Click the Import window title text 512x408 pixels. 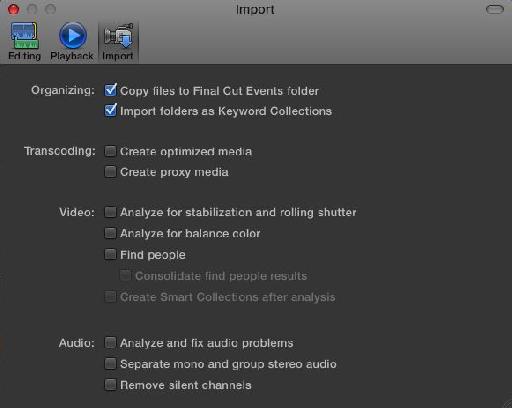pos(255,10)
